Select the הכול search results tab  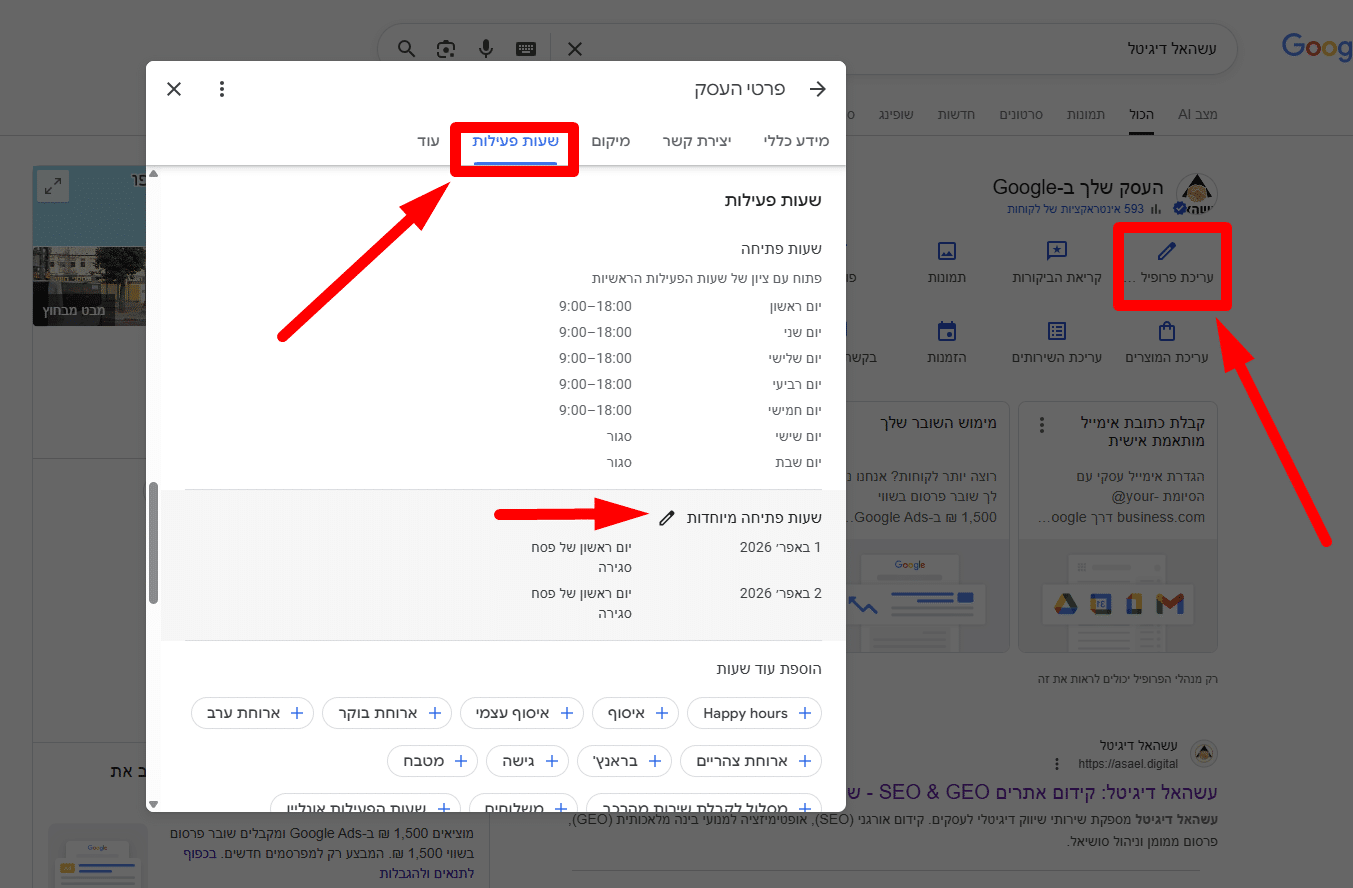pyautogui.click(x=1141, y=114)
